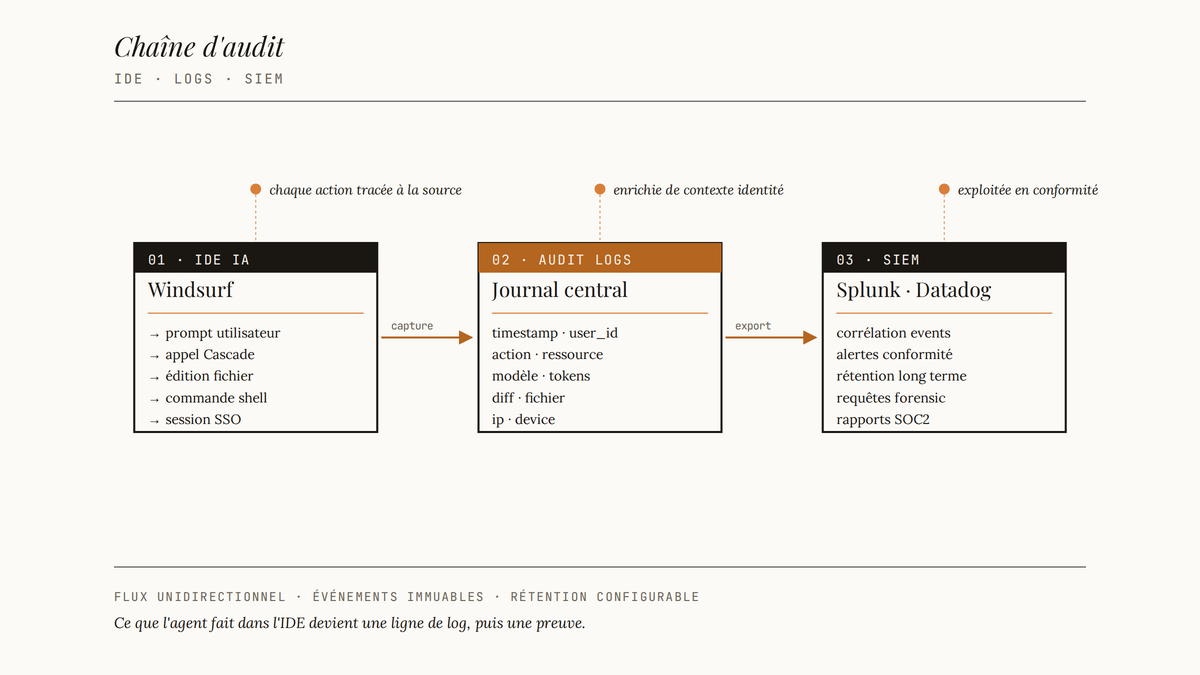
Task: Click the 'requêtes forensic' line
Action: (x=891, y=398)
